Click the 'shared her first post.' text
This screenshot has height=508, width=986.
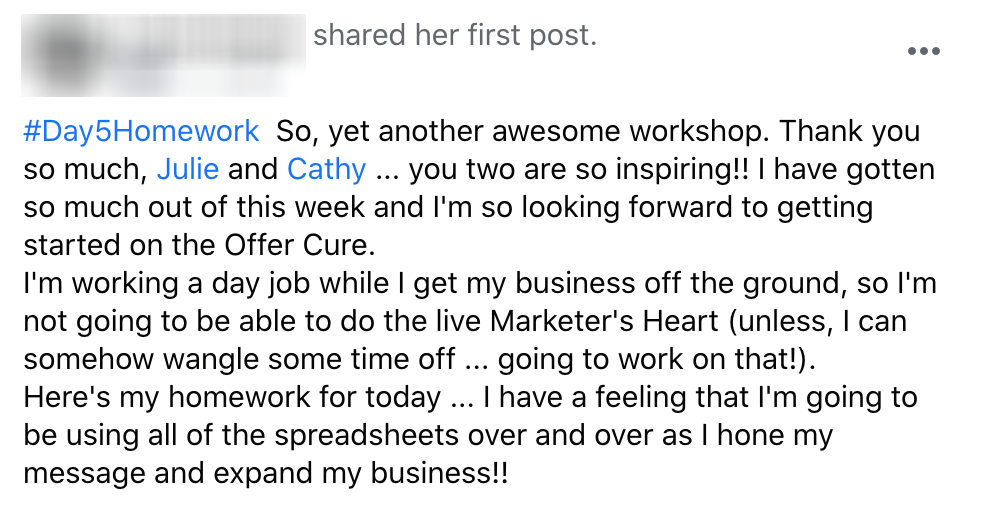455,35
